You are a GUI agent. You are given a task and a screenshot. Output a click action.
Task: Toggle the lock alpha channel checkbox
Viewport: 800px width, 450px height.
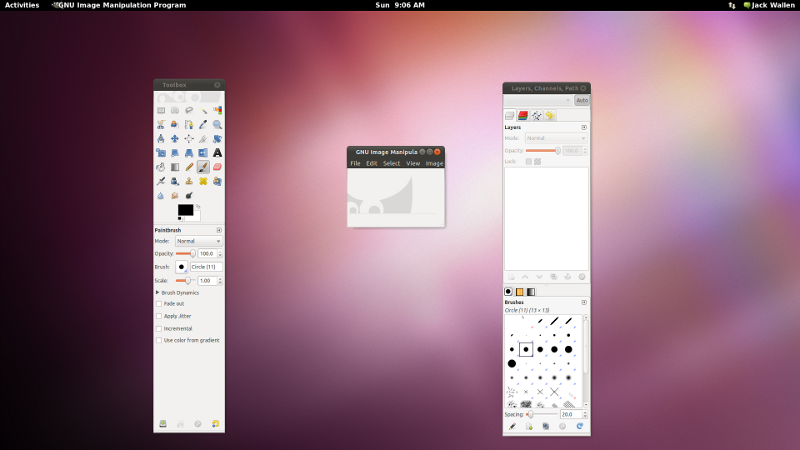click(537, 161)
